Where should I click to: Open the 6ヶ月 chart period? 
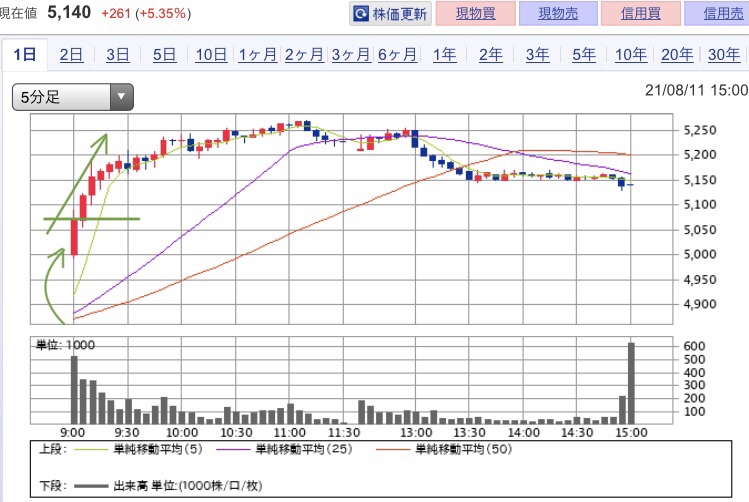(397, 55)
